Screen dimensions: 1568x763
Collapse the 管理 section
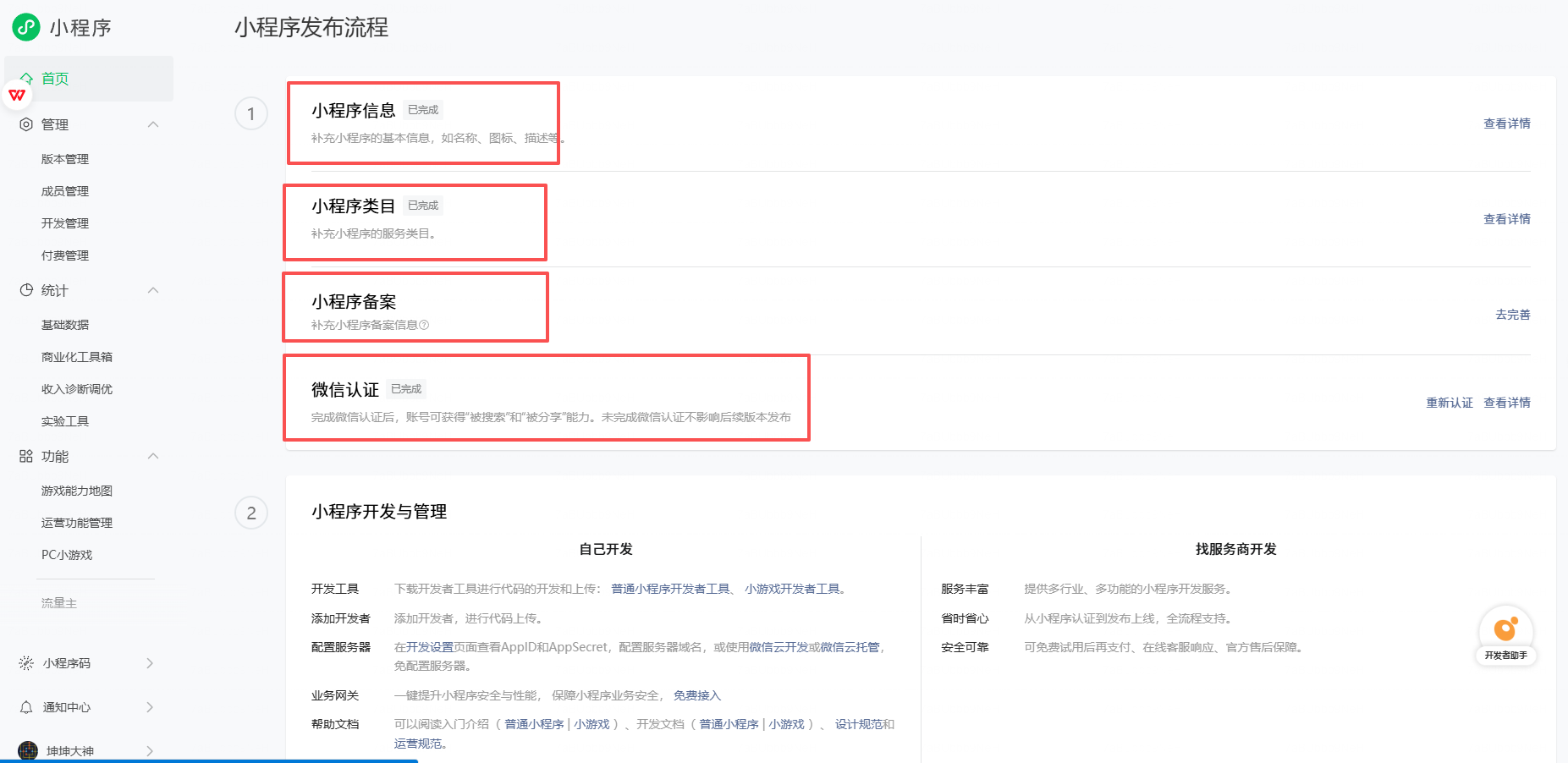coord(153,124)
